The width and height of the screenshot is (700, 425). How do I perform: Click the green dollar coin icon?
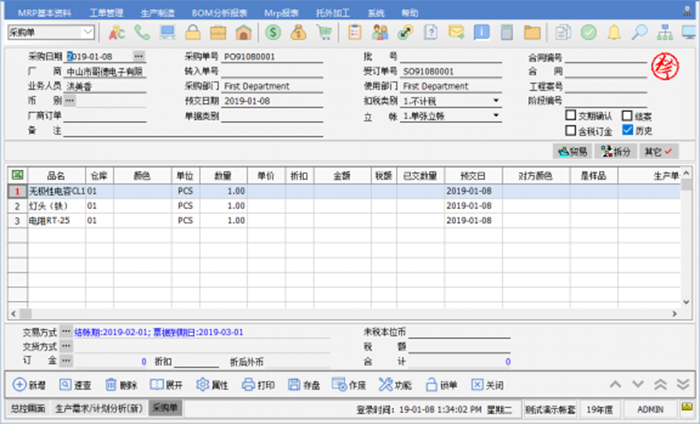pyautogui.click(x=273, y=32)
